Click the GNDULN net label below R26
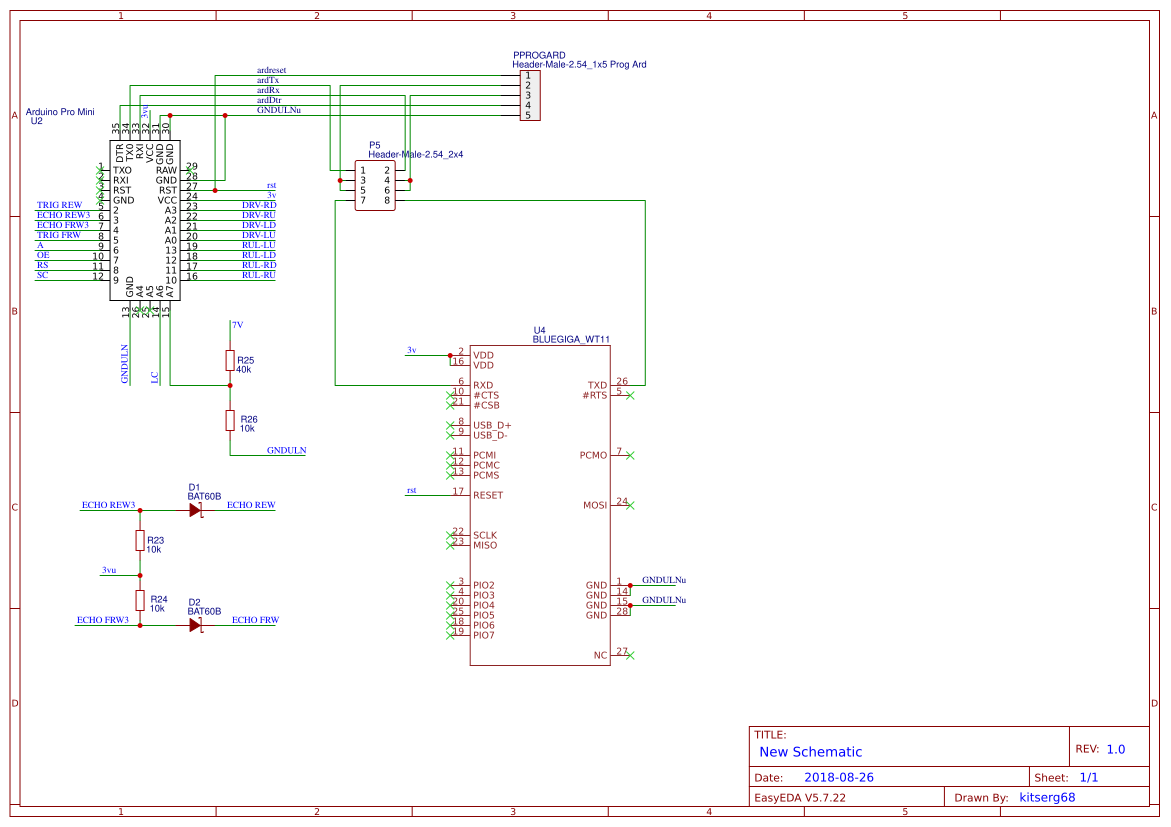The height and width of the screenshot is (827, 1171). click(287, 450)
